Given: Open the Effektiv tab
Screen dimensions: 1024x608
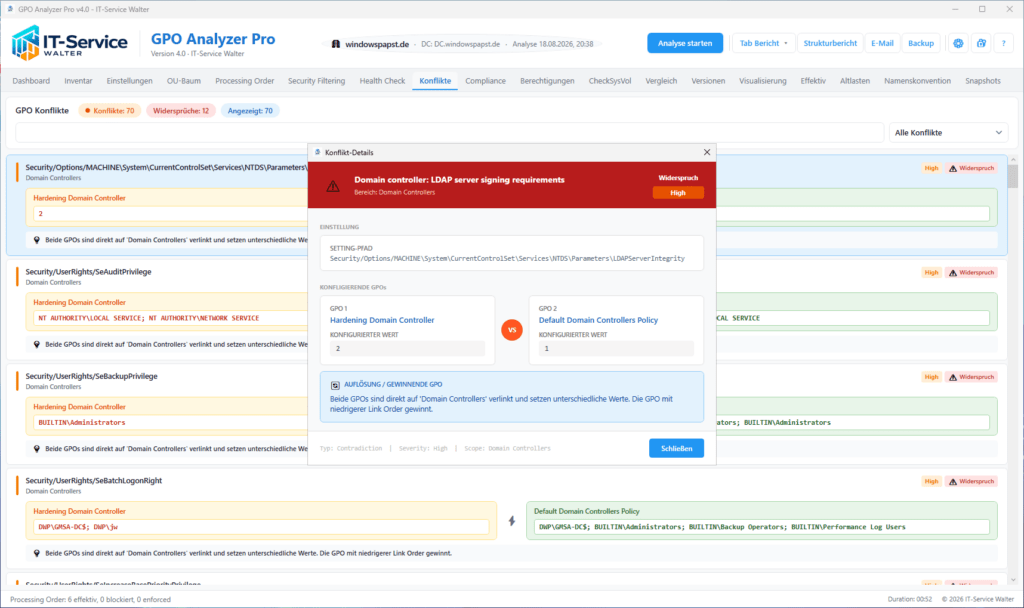Looking at the screenshot, I should (813, 81).
